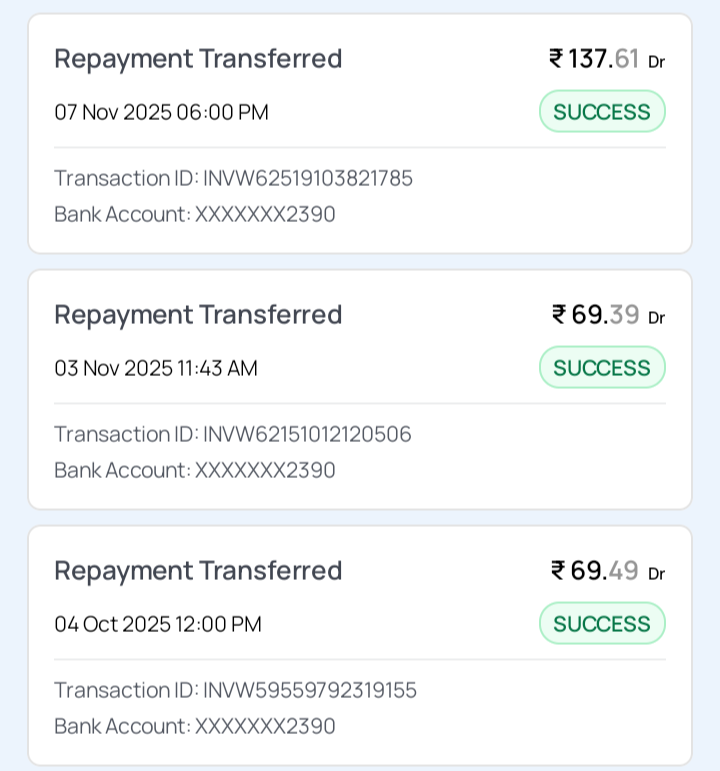720x771 pixels.
Task: Click the 07 Nov 2025 06:00 PM timestamp
Action: (x=161, y=112)
